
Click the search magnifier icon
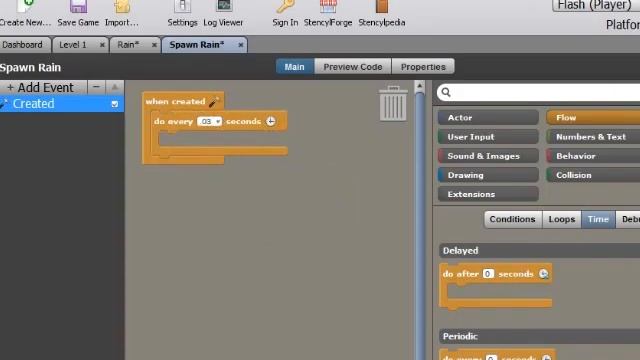click(446, 92)
